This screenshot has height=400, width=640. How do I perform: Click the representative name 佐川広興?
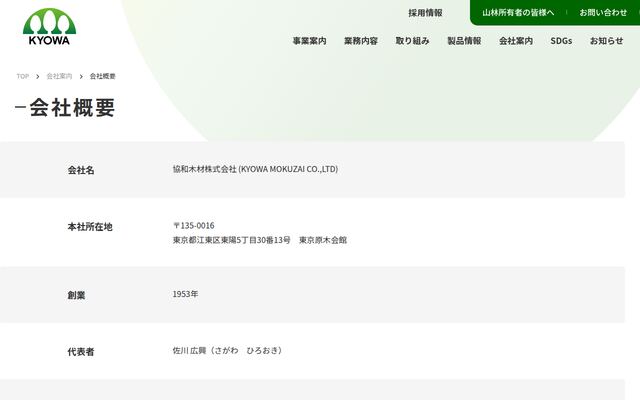tap(228, 351)
